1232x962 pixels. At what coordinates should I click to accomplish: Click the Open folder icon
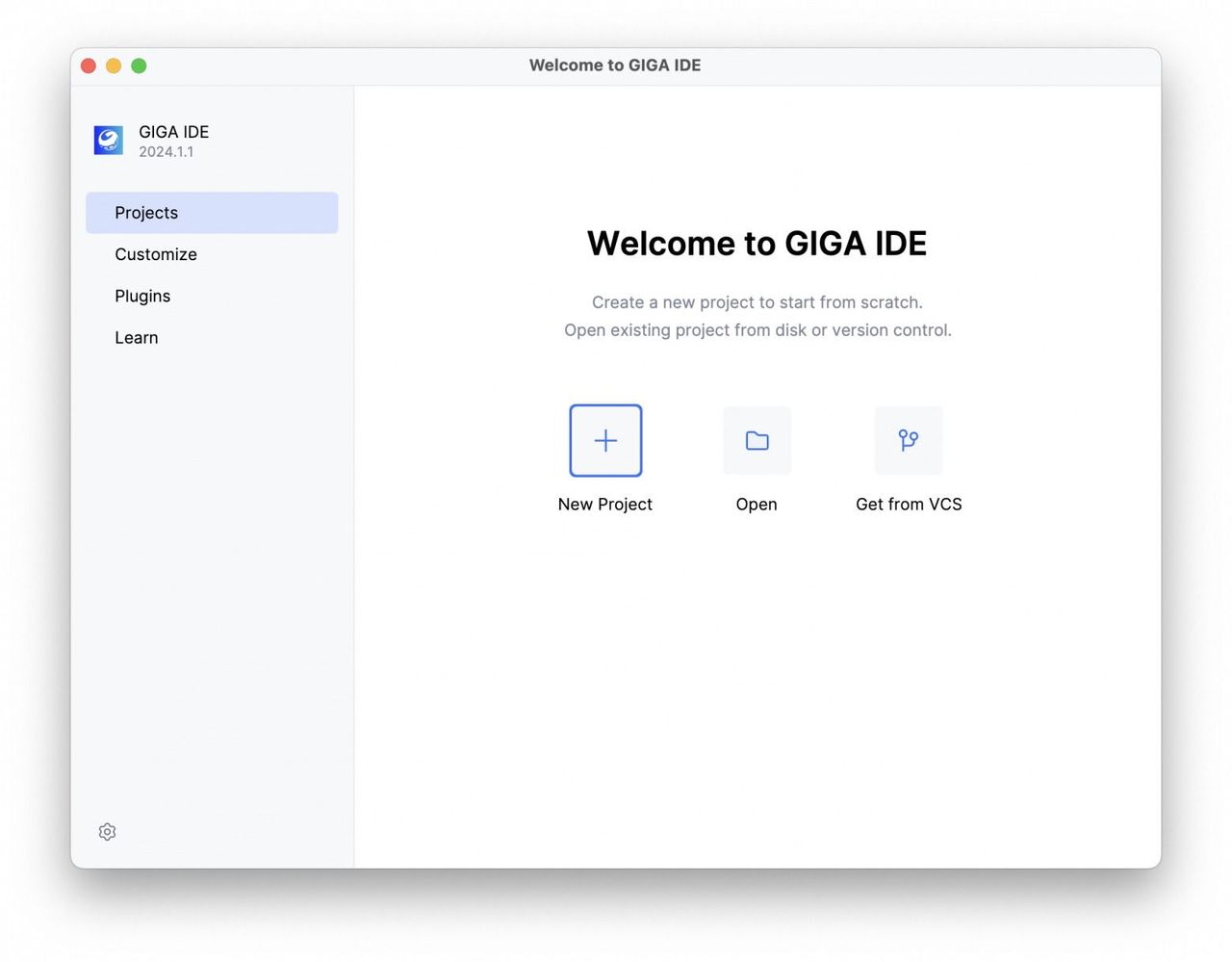[x=757, y=441]
